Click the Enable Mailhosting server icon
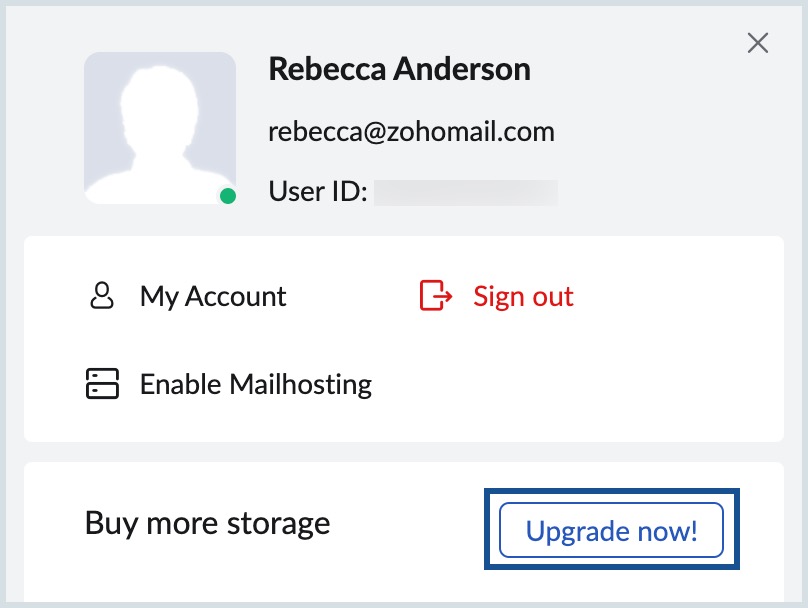This screenshot has height=608, width=808. [102, 384]
